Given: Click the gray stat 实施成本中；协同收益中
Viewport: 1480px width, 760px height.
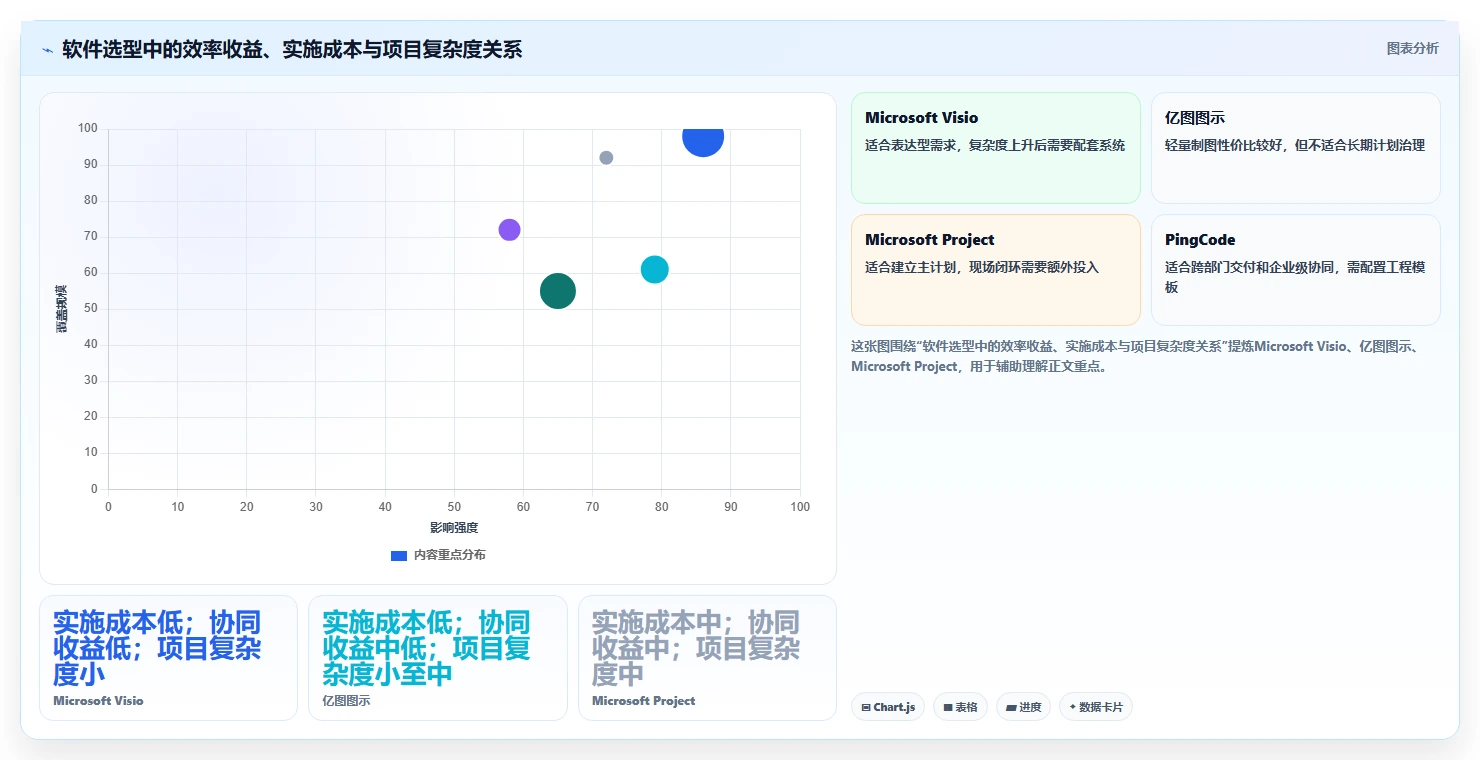Looking at the screenshot, I should tap(696, 648).
